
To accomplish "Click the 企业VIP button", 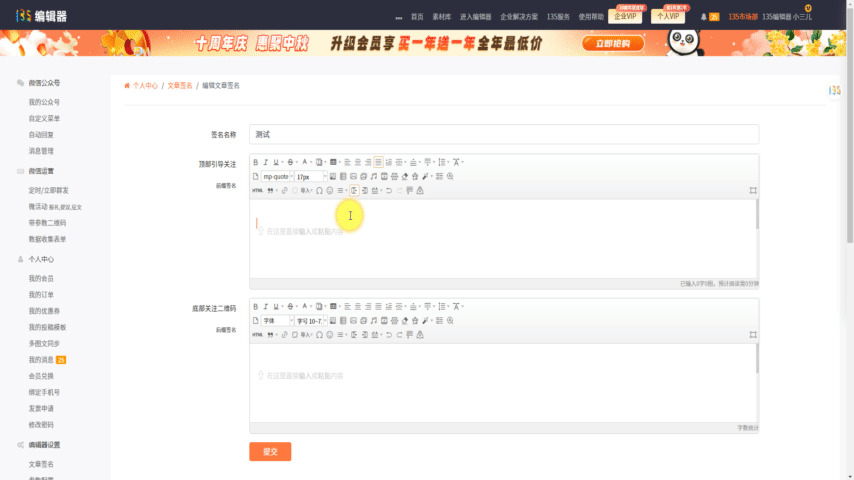I will [x=625, y=16].
